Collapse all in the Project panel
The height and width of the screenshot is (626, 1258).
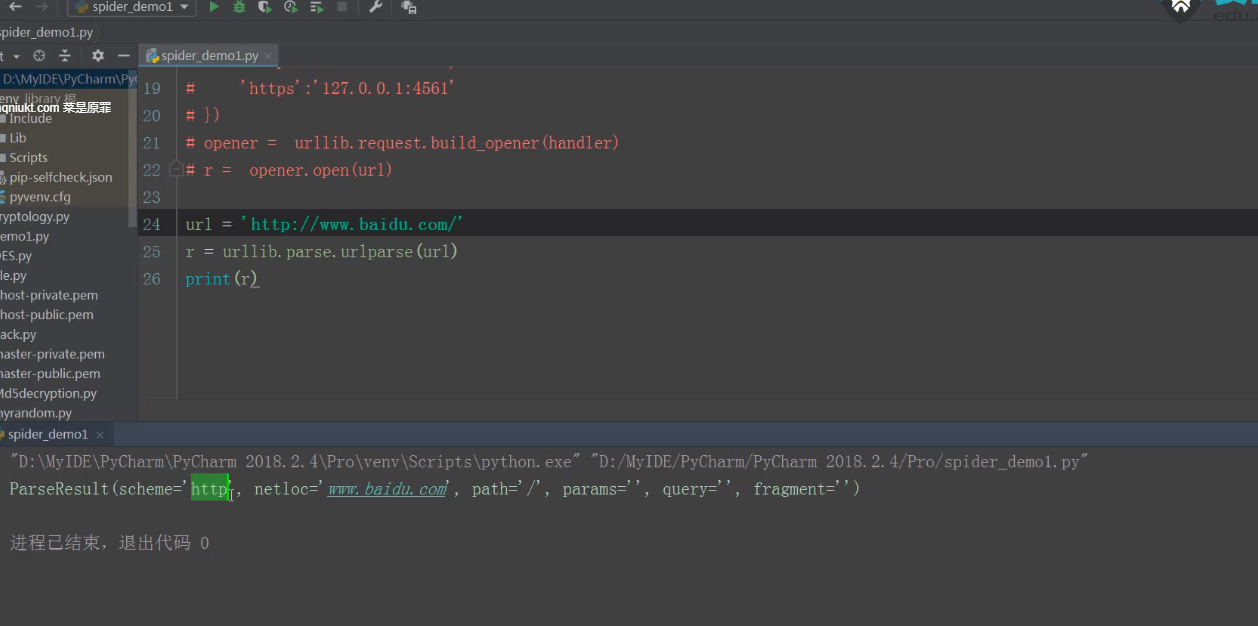pos(65,56)
